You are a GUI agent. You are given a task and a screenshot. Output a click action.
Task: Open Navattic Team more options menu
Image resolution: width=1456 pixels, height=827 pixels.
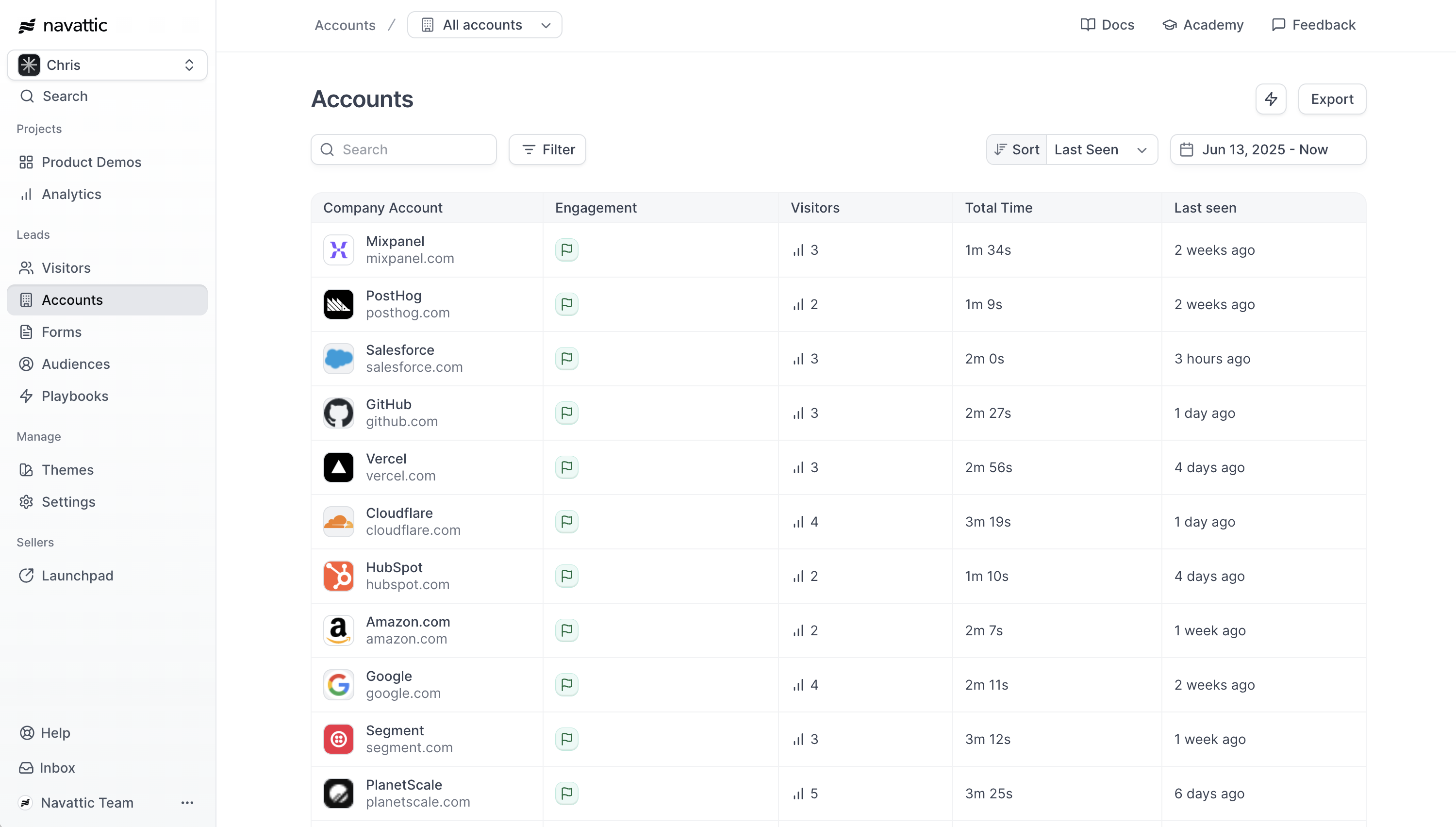[x=187, y=803]
